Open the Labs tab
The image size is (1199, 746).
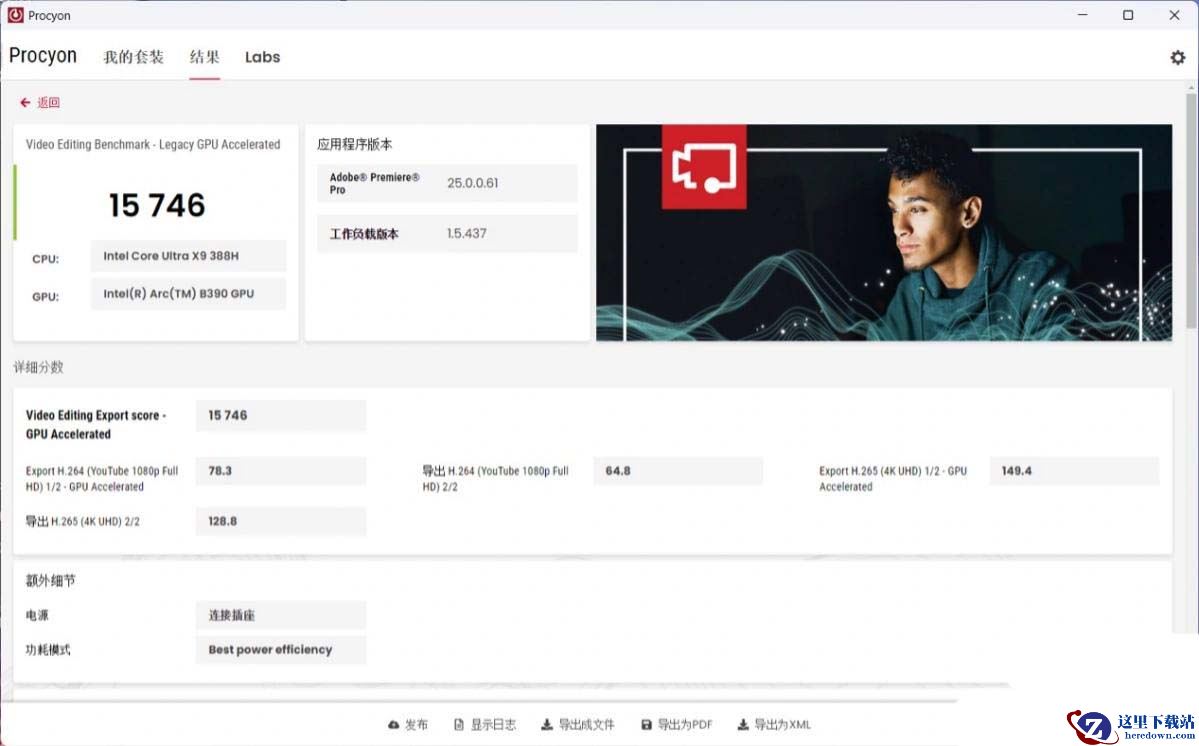coord(262,57)
